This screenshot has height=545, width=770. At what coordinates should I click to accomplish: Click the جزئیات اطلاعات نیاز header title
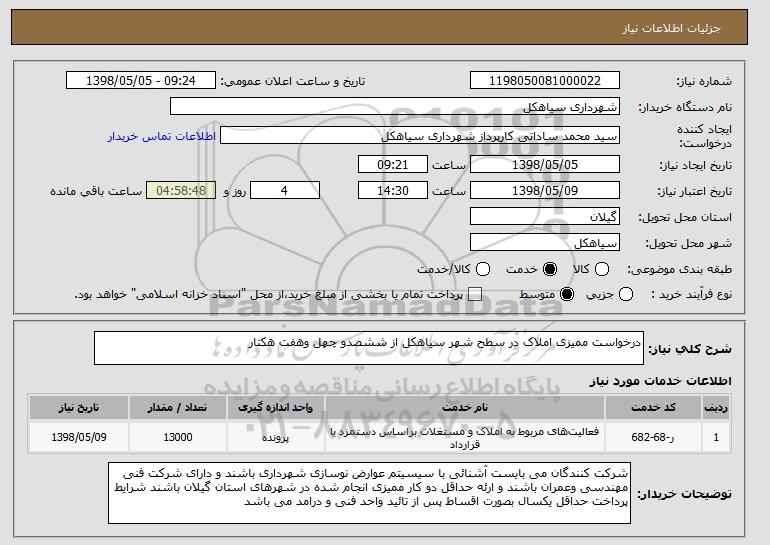pyautogui.click(x=671, y=28)
